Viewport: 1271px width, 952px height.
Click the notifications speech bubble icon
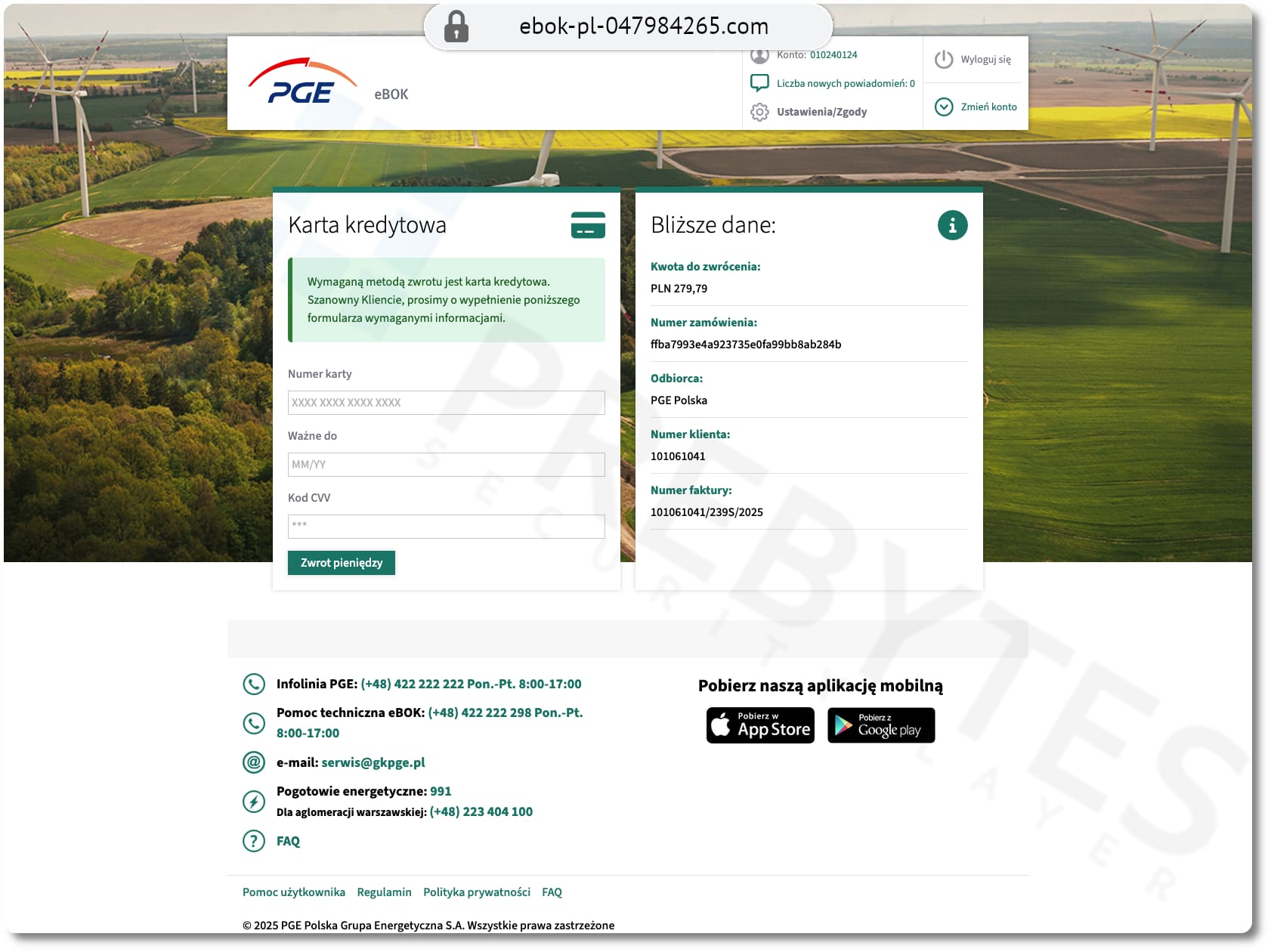pyautogui.click(x=759, y=83)
